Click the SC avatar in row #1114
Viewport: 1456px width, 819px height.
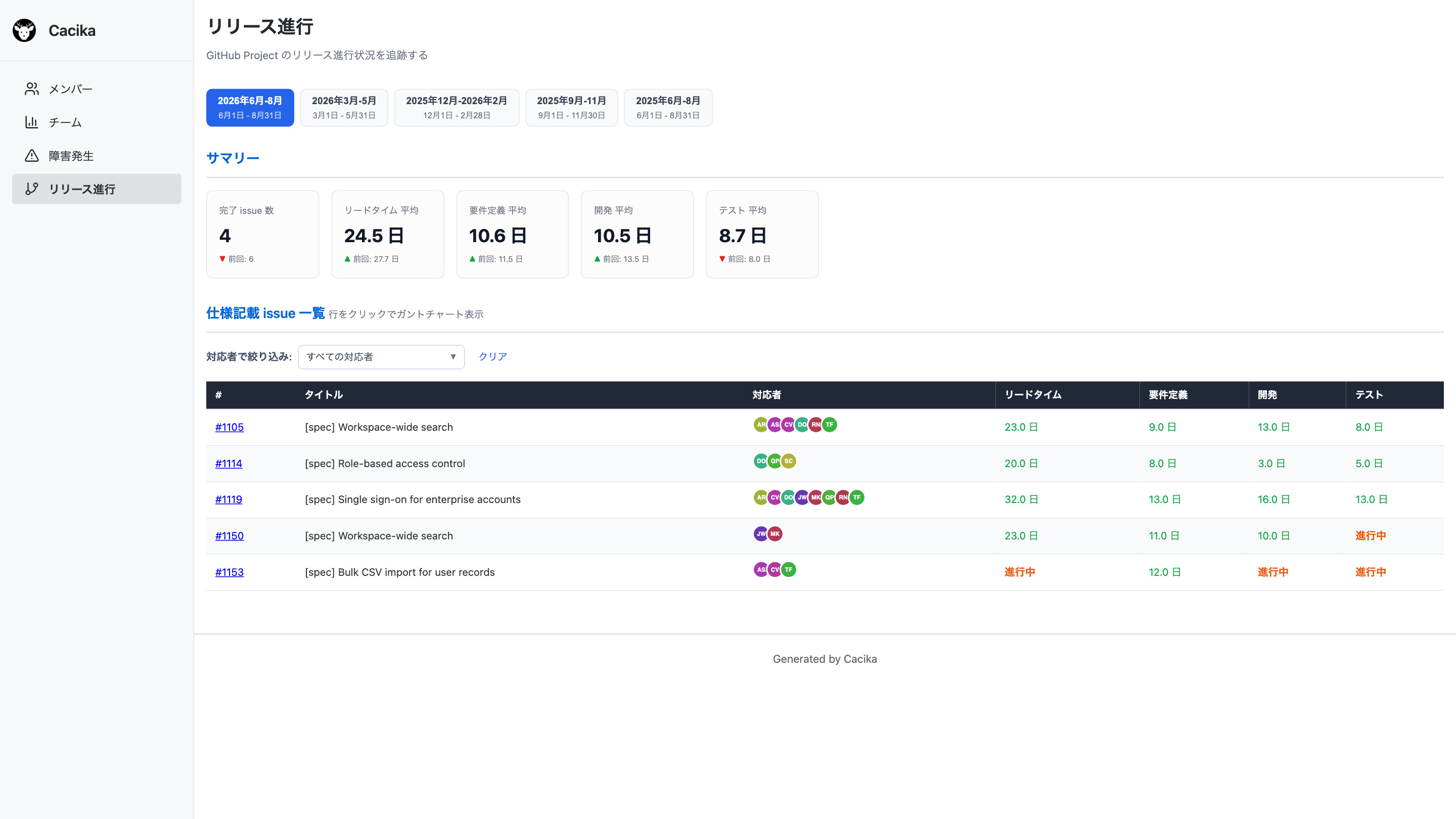click(789, 461)
